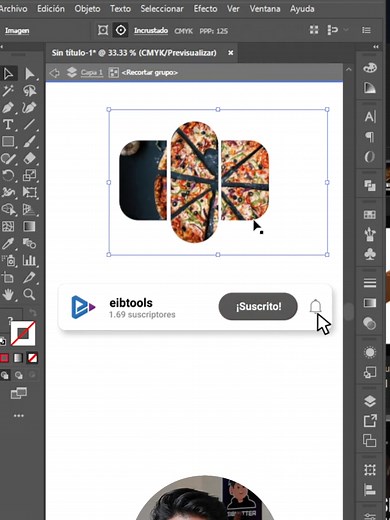Select the Direct Selection tool
Image resolution: width=390 pixels, height=520 pixels.
click(29, 74)
